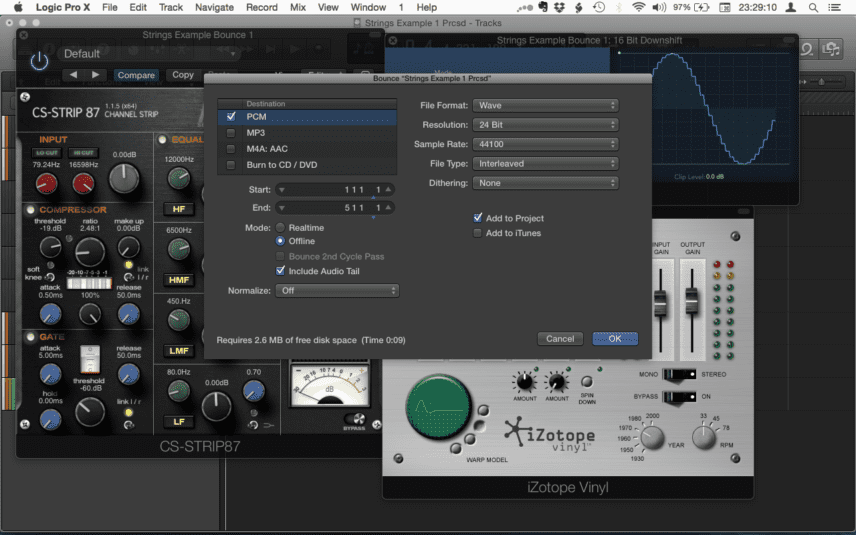Open the Sample Rate 44100 dropdown

pyautogui.click(x=545, y=144)
